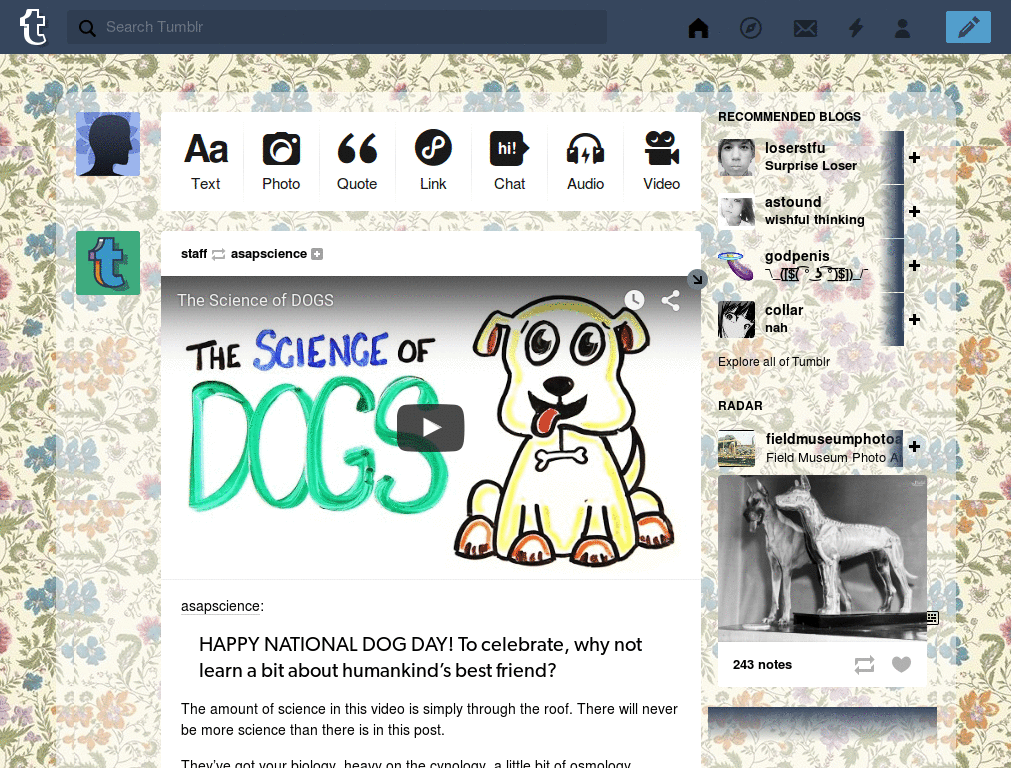
Task: Focus the Search Tumblr field
Action: [336, 27]
